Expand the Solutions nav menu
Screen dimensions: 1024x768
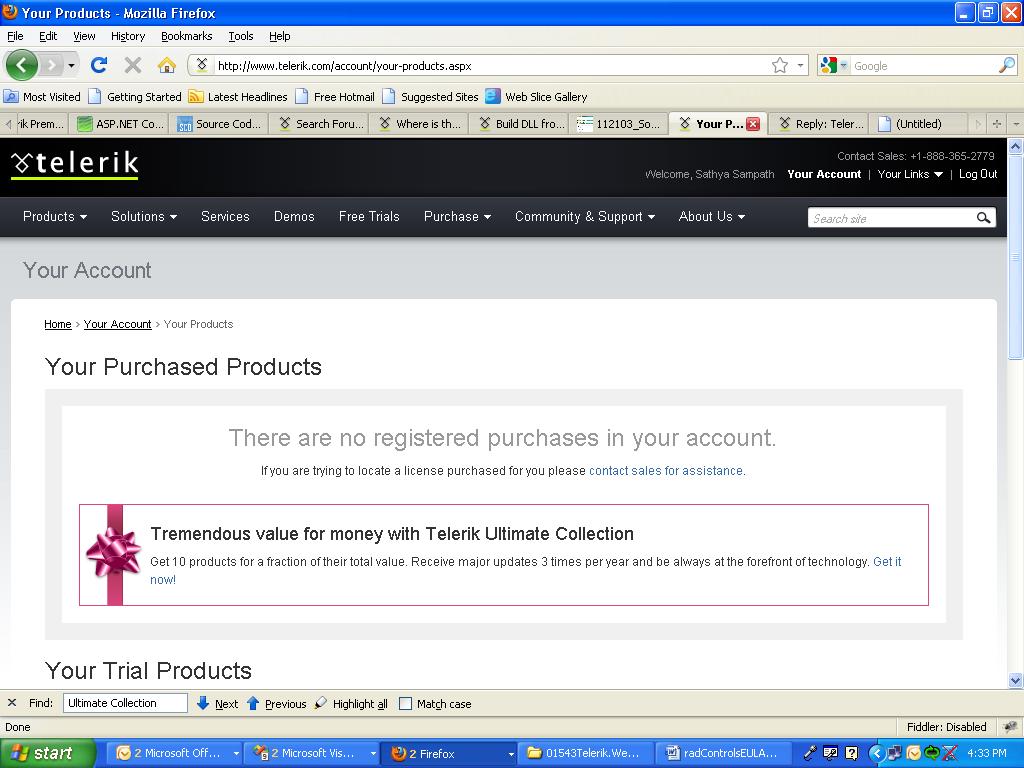pos(144,216)
